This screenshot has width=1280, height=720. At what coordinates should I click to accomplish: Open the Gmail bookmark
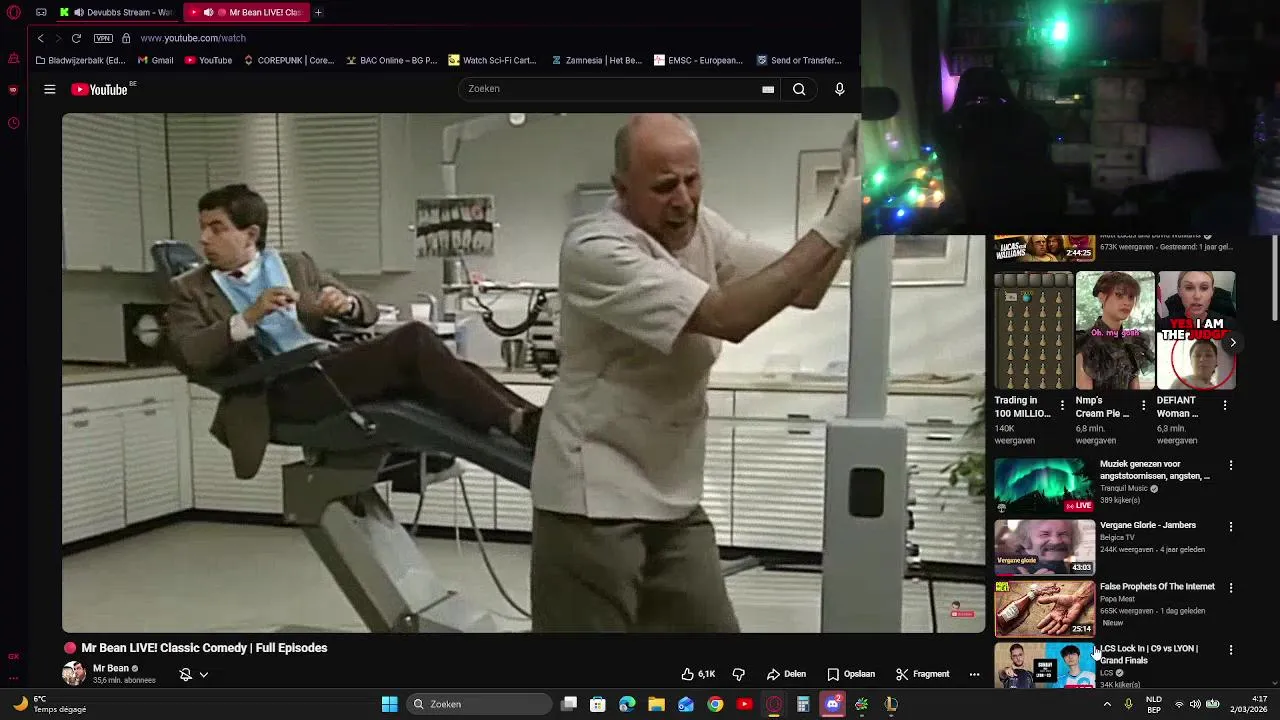click(x=155, y=60)
